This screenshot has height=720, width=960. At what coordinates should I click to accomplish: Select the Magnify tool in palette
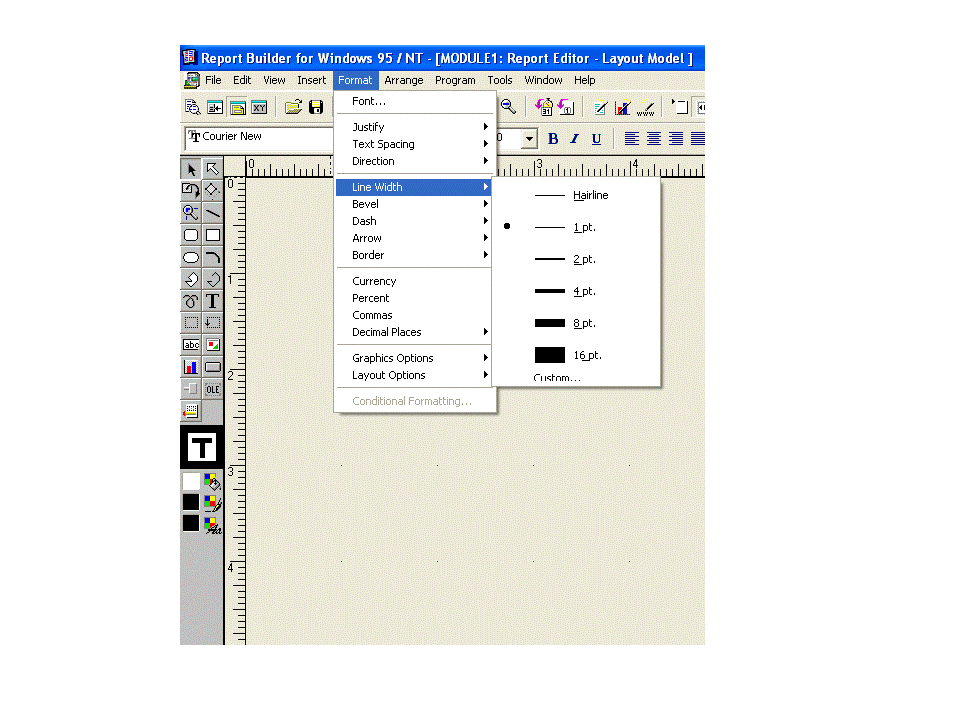click(191, 213)
